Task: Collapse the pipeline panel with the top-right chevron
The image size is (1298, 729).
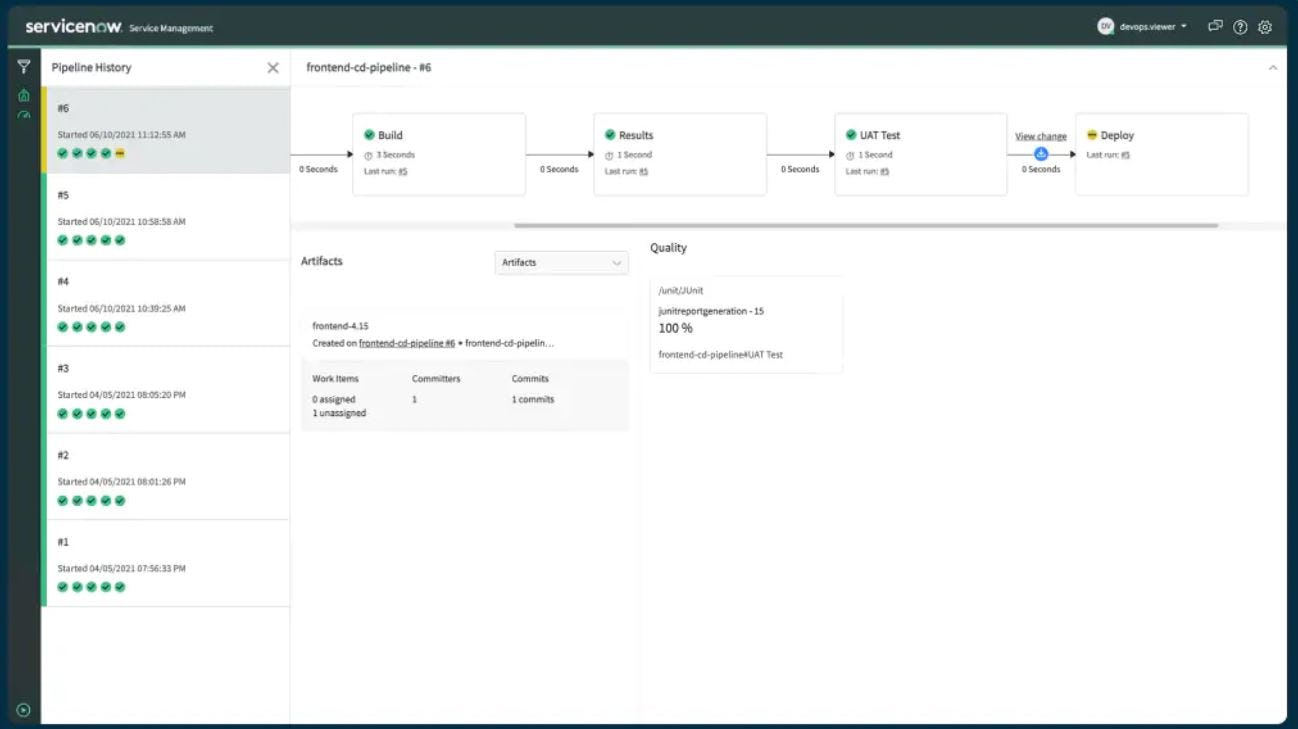Action: point(1273,67)
